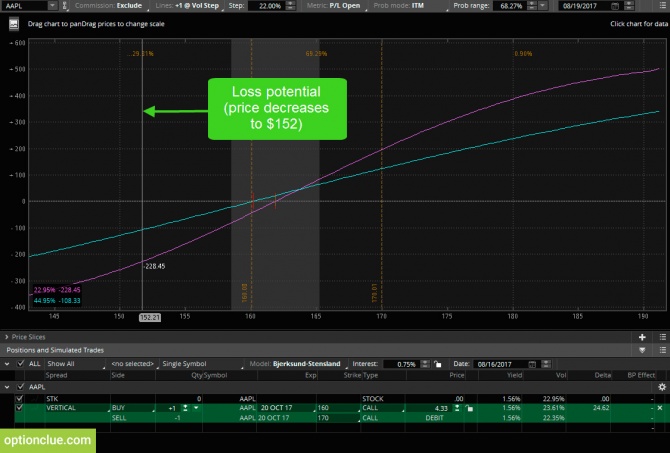The image size is (670, 453).
Task: Toggle the AAPL group checkbox
Action: click(x=20, y=387)
